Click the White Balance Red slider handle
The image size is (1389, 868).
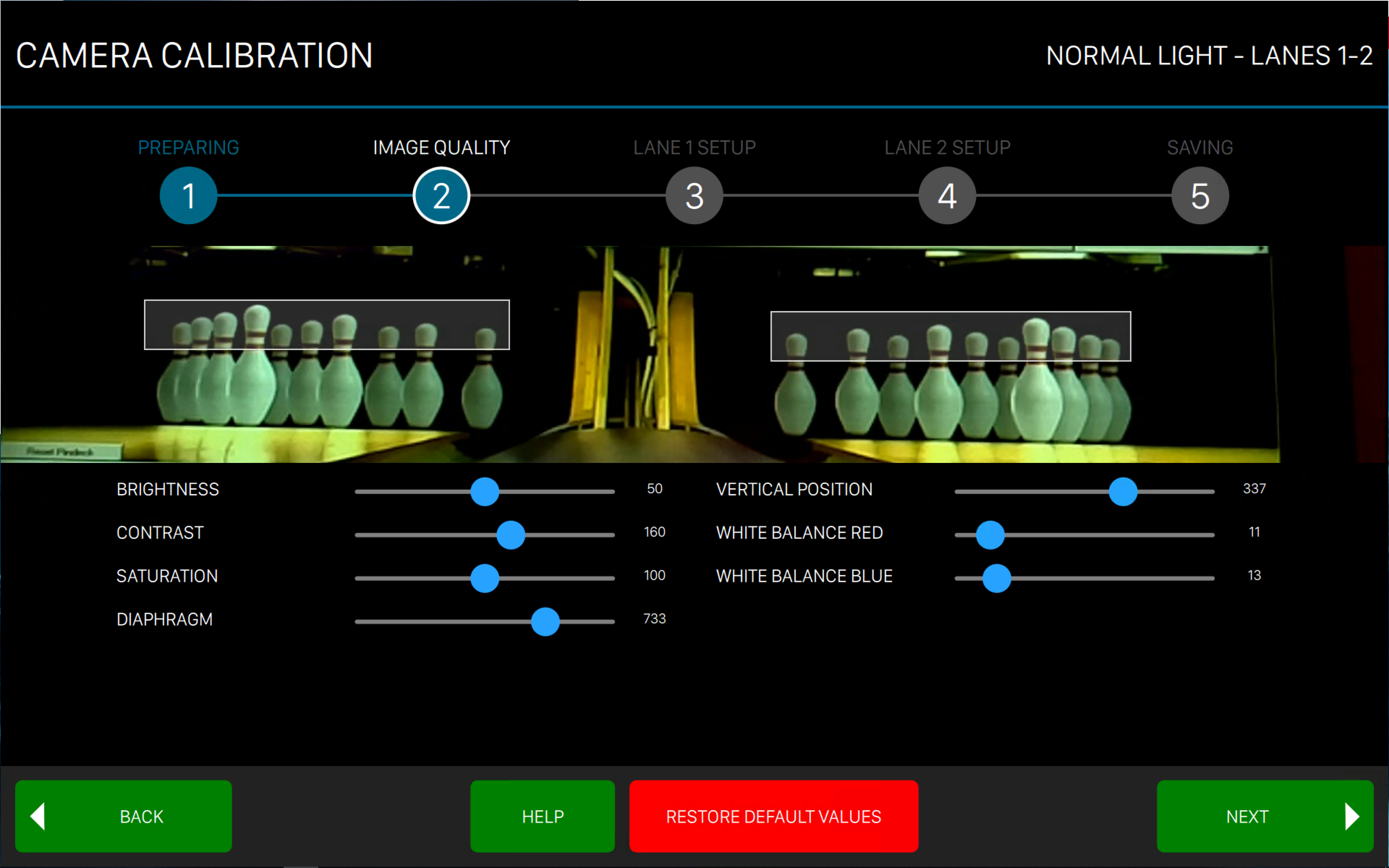coord(990,535)
